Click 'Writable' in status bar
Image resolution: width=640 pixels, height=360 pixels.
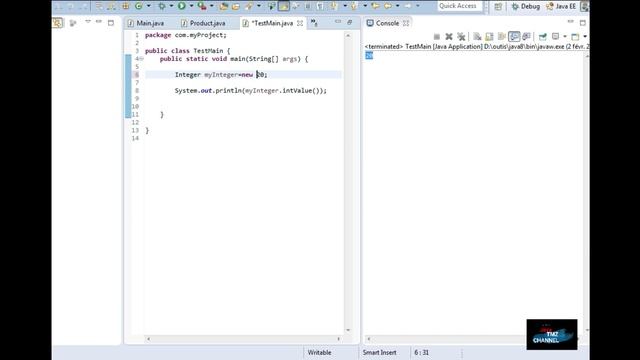pyautogui.click(x=319, y=352)
